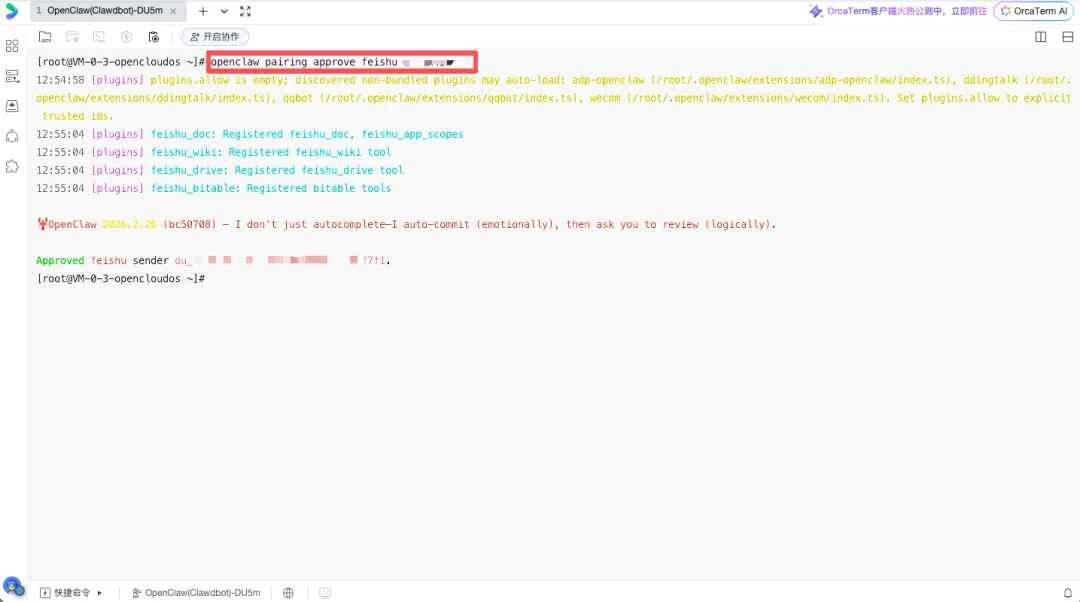
Task: Split the terminal horizontally icon
Action: point(1068,37)
